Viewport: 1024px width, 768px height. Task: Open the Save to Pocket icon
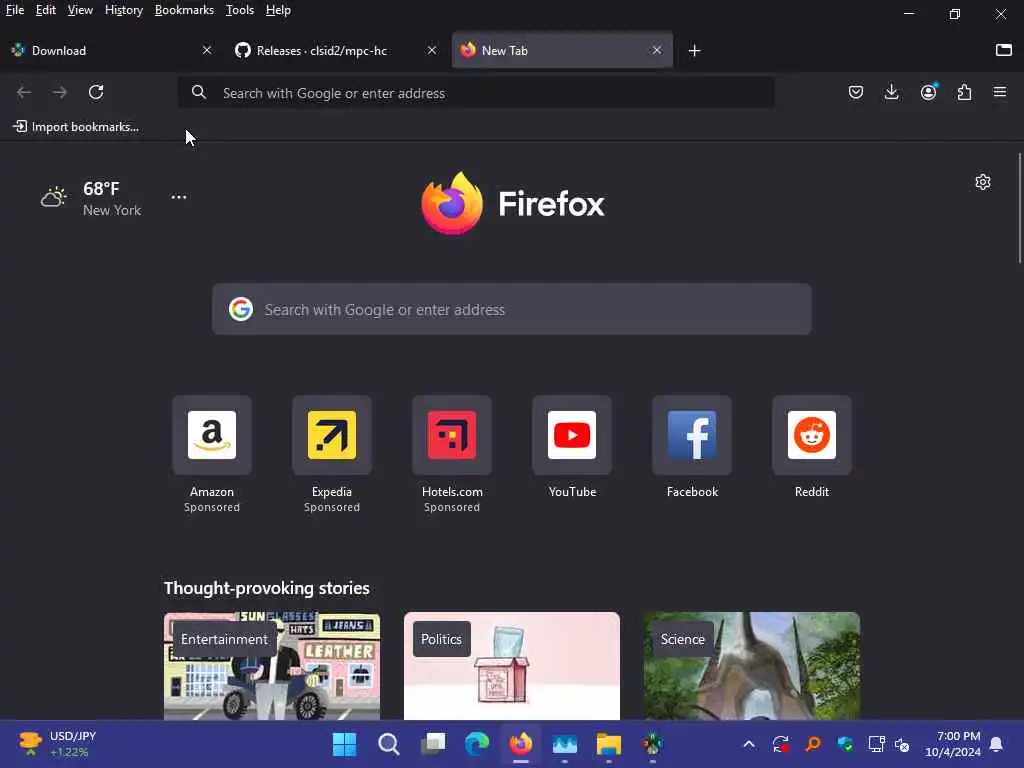click(x=856, y=92)
